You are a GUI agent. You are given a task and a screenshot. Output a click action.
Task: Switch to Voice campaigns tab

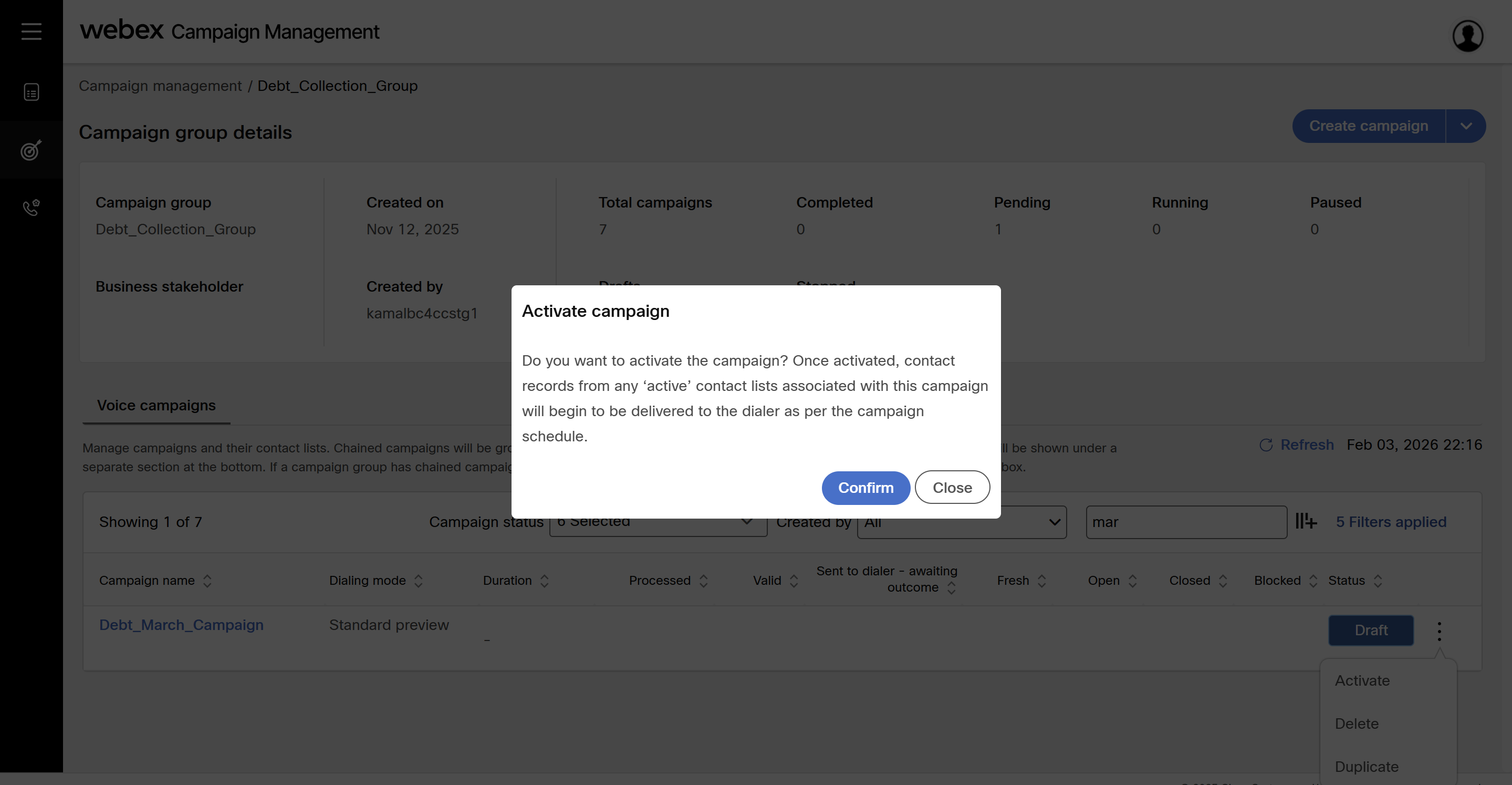pos(156,405)
